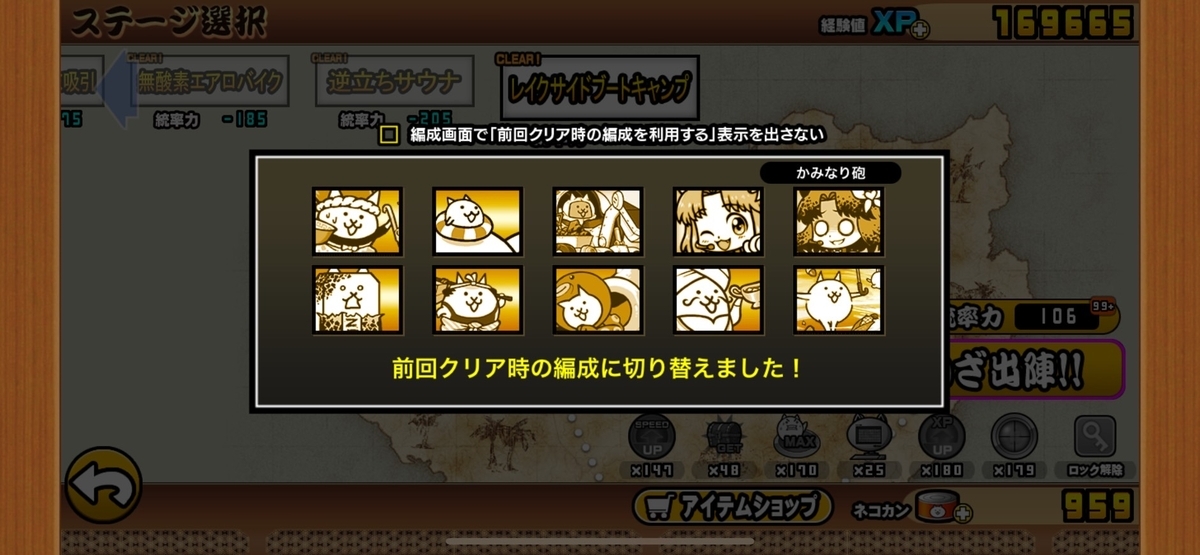1200x555 pixels.
Task: Tick the 編成画面で…表示を出さない checkbox
Action: (389, 135)
